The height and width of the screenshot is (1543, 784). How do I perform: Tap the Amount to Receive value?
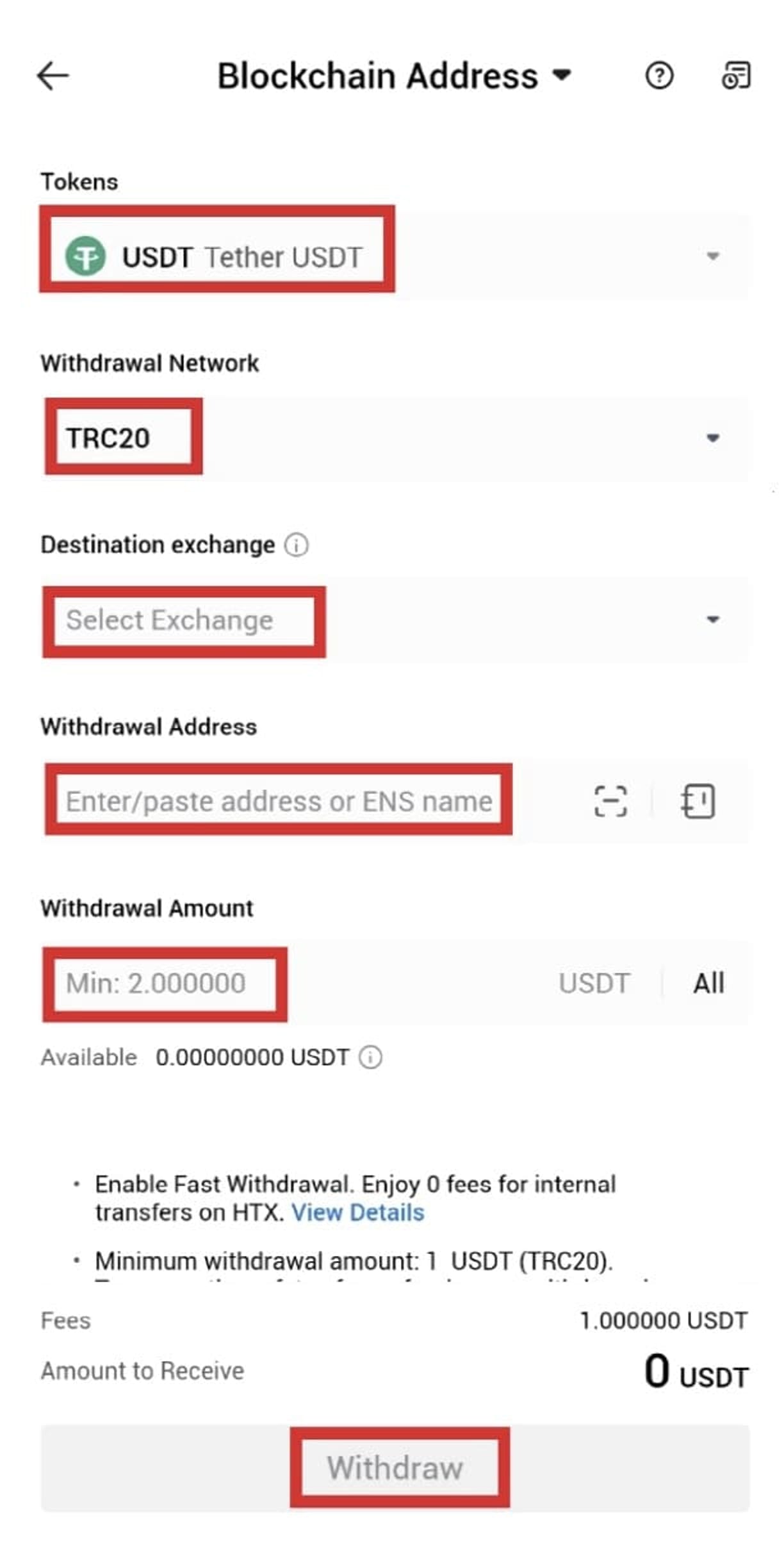tap(695, 1371)
